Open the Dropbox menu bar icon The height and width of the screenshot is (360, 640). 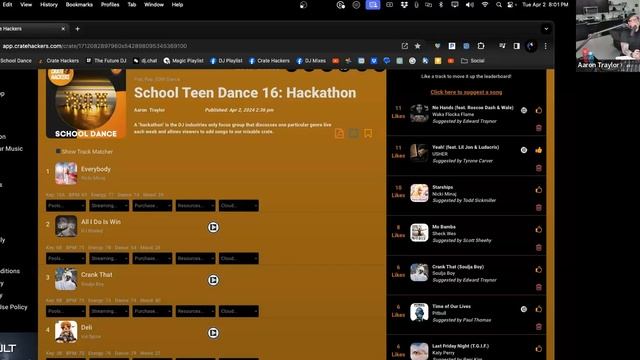coord(404,5)
